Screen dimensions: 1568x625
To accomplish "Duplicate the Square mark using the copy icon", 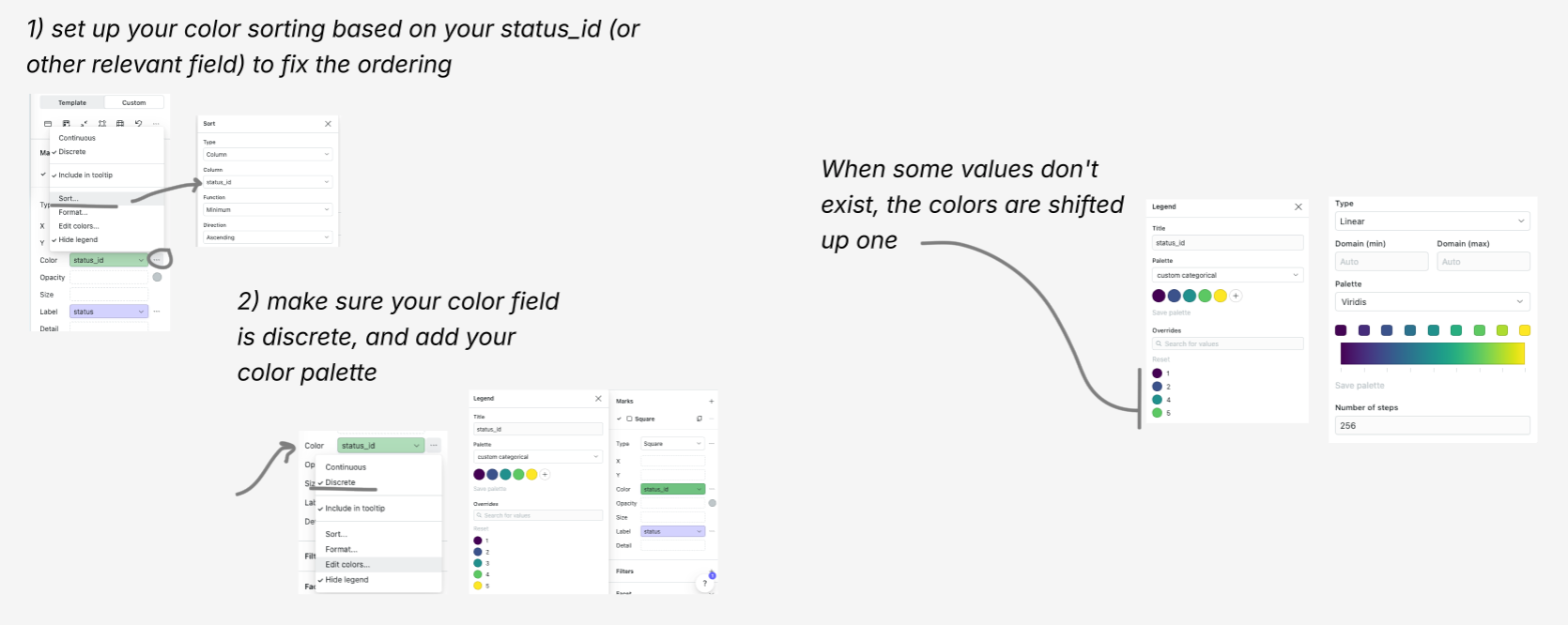I will click(699, 419).
